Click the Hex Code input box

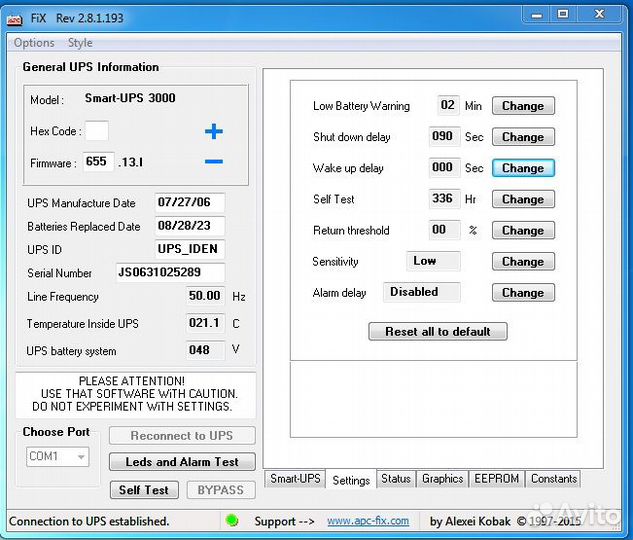(97, 131)
